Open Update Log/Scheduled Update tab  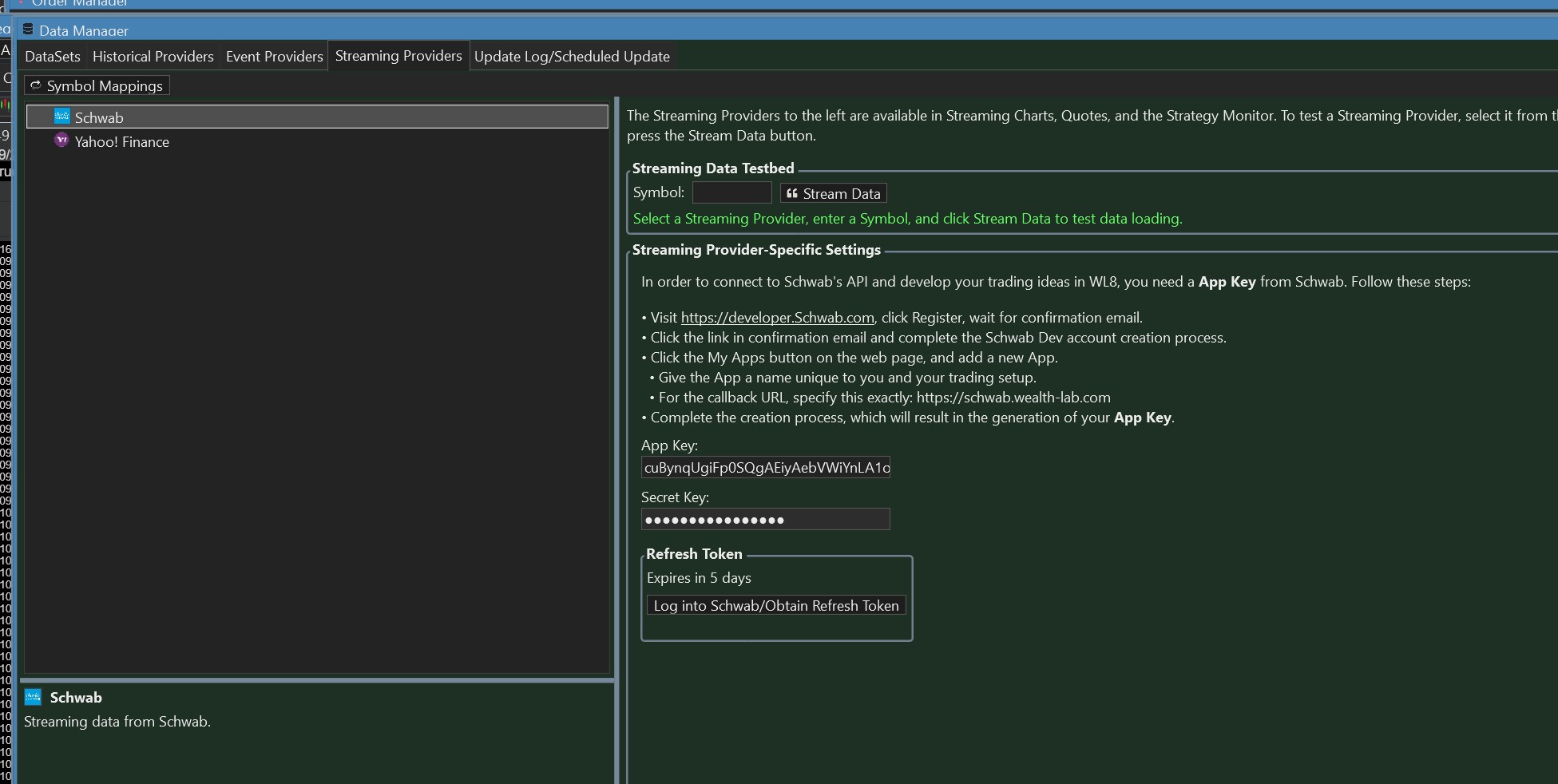point(572,57)
